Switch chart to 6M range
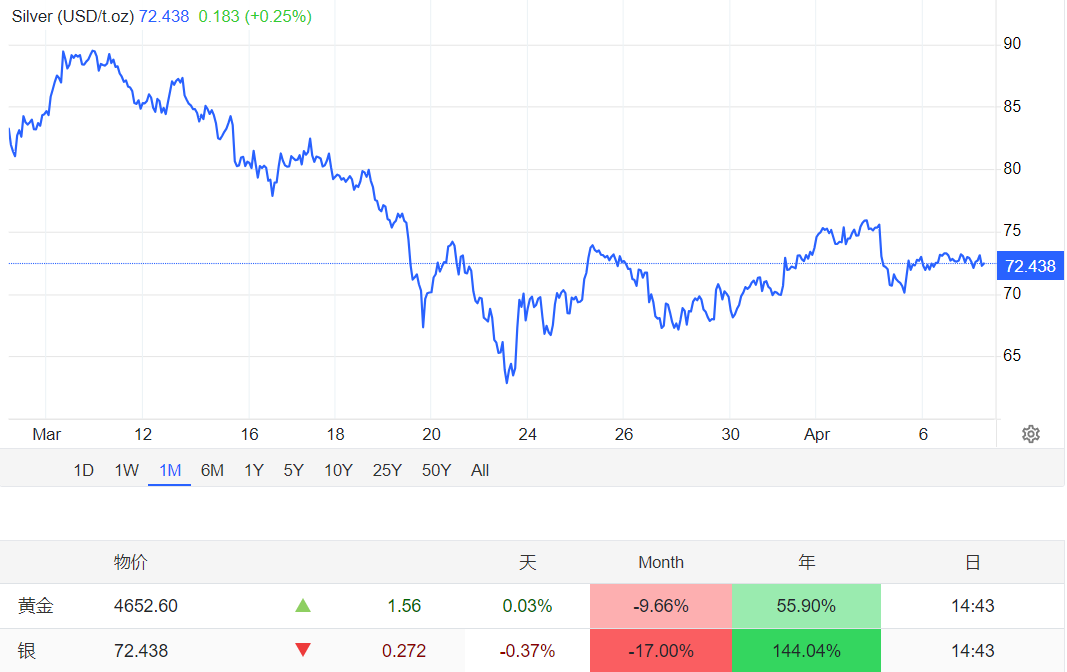 [x=212, y=470]
